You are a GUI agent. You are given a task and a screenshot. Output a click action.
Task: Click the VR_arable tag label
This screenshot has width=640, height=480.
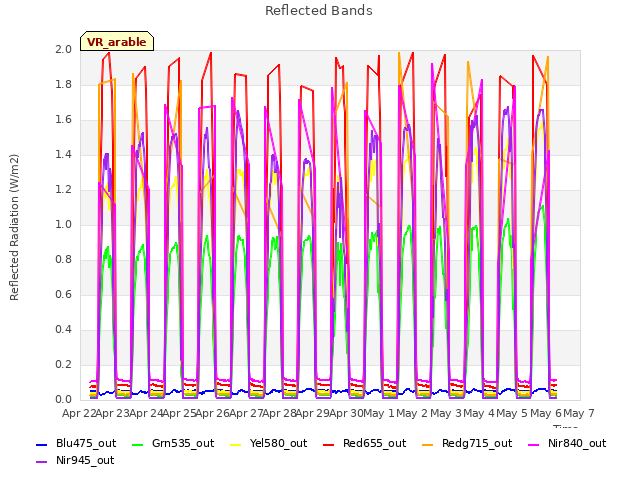117,42
